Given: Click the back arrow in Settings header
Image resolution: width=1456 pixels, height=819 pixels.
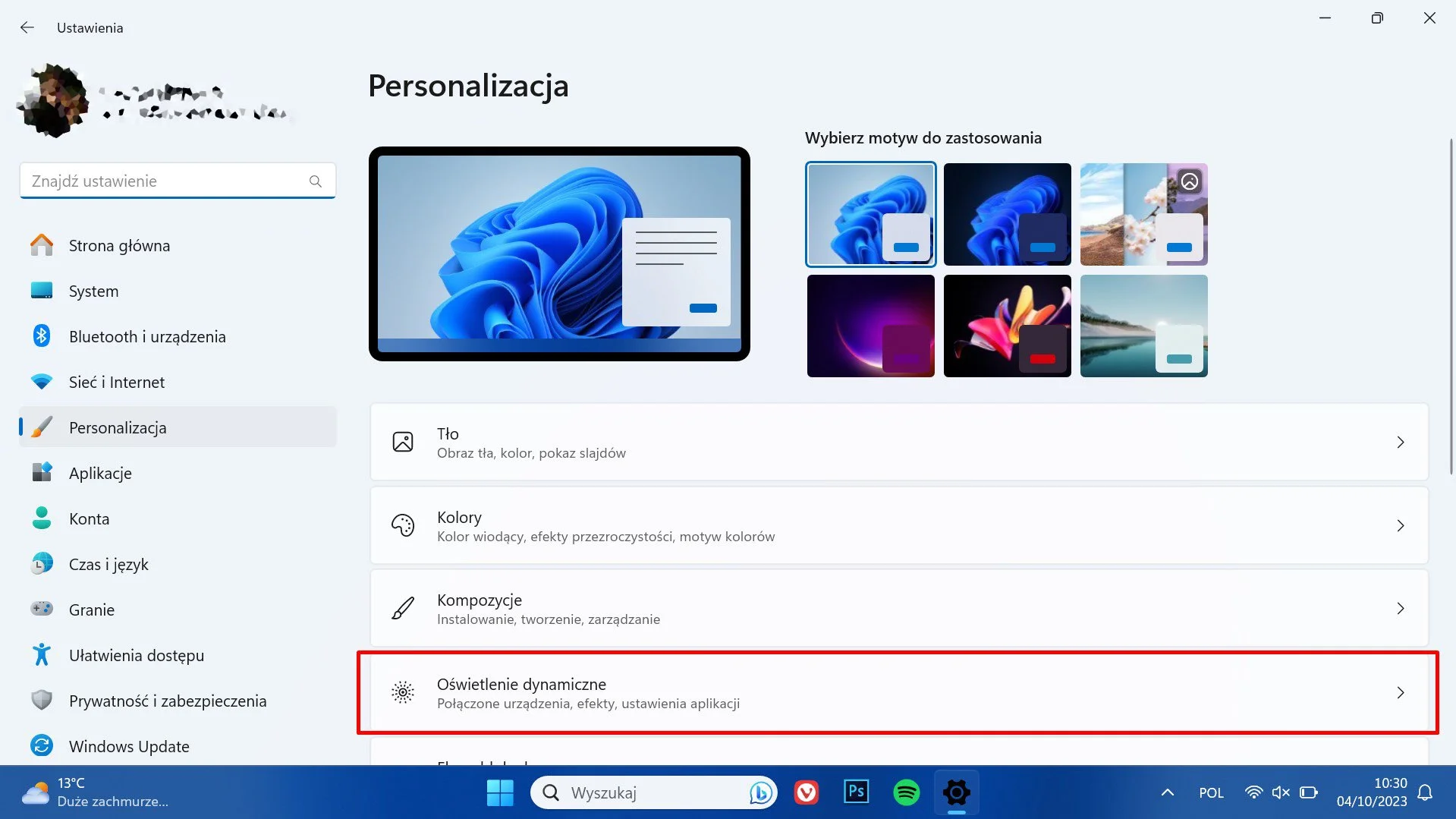Looking at the screenshot, I should coord(27,27).
